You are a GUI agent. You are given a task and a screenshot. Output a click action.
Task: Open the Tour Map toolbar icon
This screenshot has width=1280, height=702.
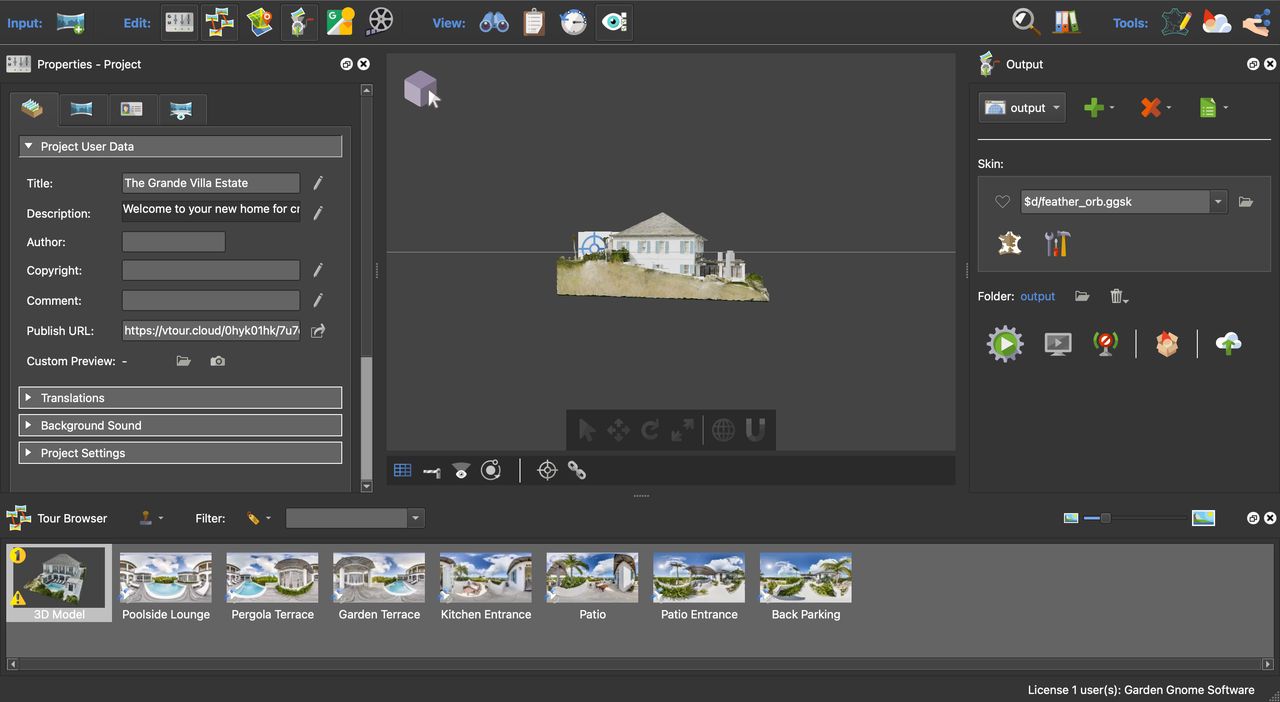260,21
